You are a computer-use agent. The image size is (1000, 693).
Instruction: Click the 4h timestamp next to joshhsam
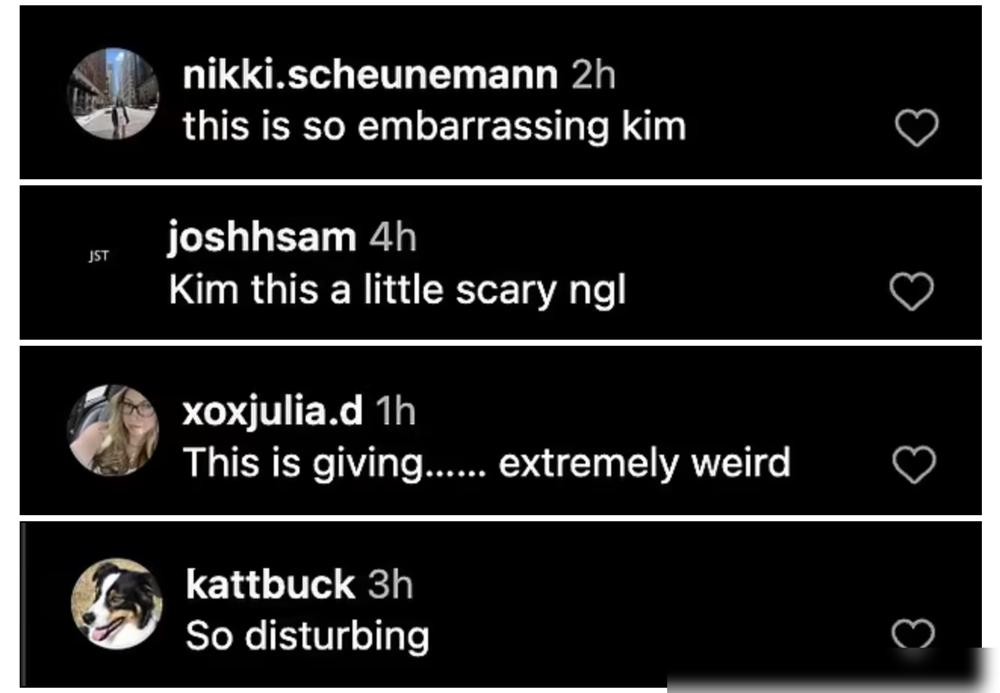tap(393, 238)
